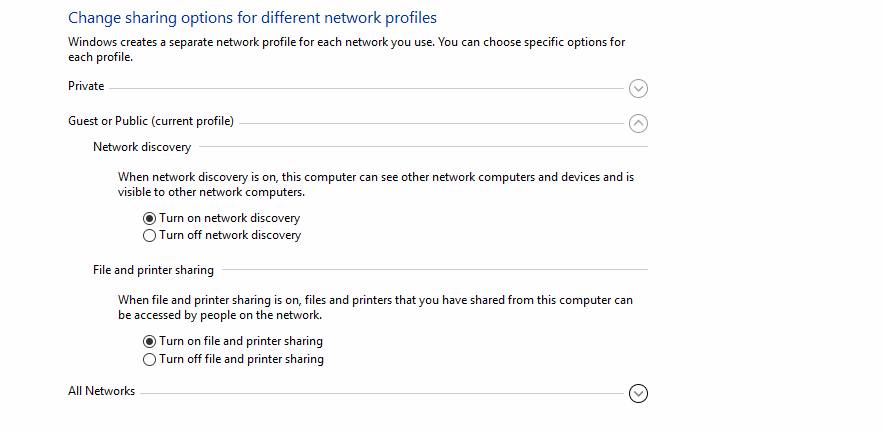Click the Guest or Public (current profile) label
Image resolution: width=883 pixels, height=432 pixels.
tap(151, 122)
